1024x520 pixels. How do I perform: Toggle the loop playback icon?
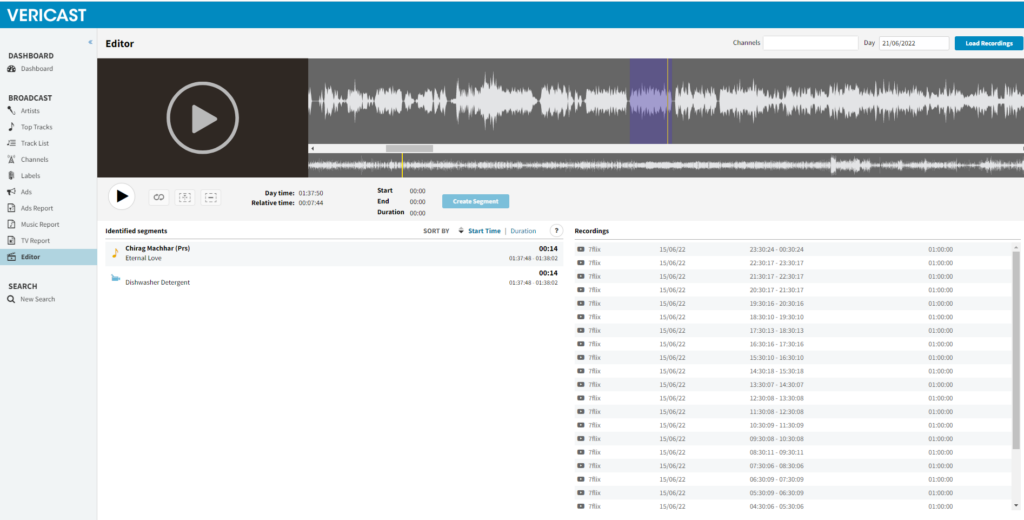point(158,197)
